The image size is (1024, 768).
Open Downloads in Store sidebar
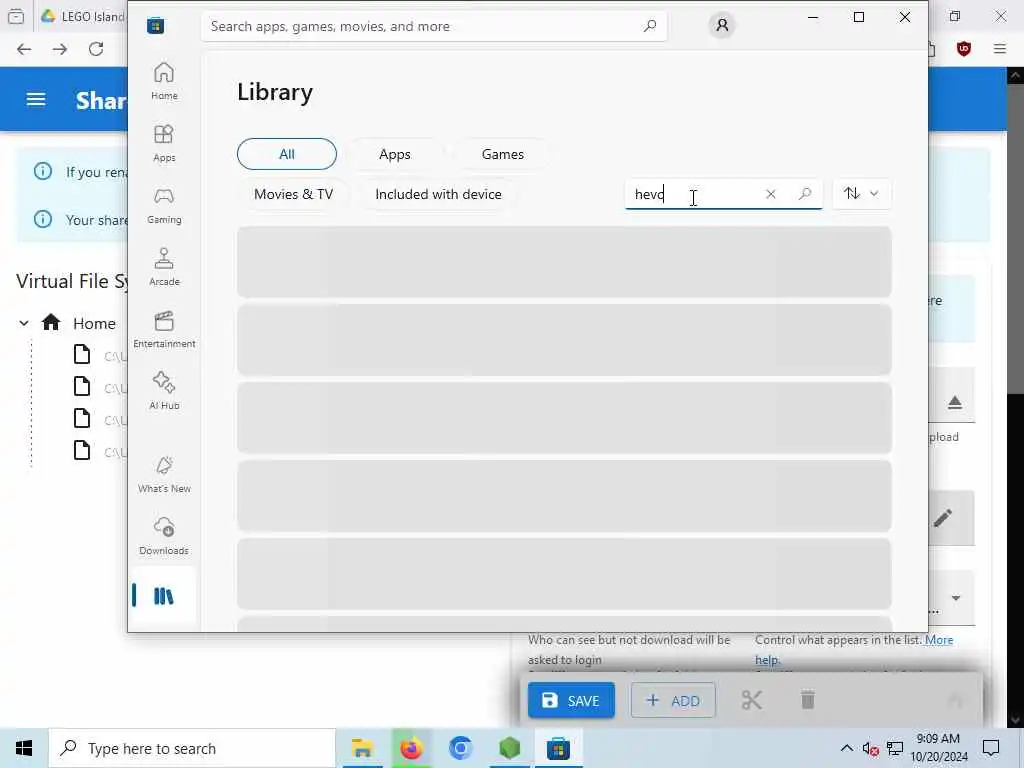[x=164, y=536]
